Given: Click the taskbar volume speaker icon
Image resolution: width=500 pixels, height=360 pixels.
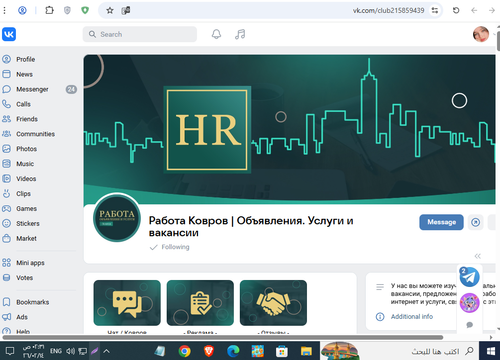Looking at the screenshot, I should point(70,351).
